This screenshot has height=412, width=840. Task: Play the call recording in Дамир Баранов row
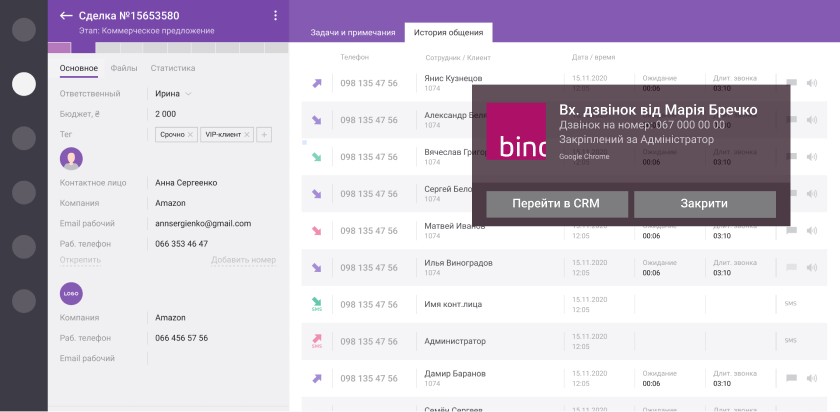point(812,378)
